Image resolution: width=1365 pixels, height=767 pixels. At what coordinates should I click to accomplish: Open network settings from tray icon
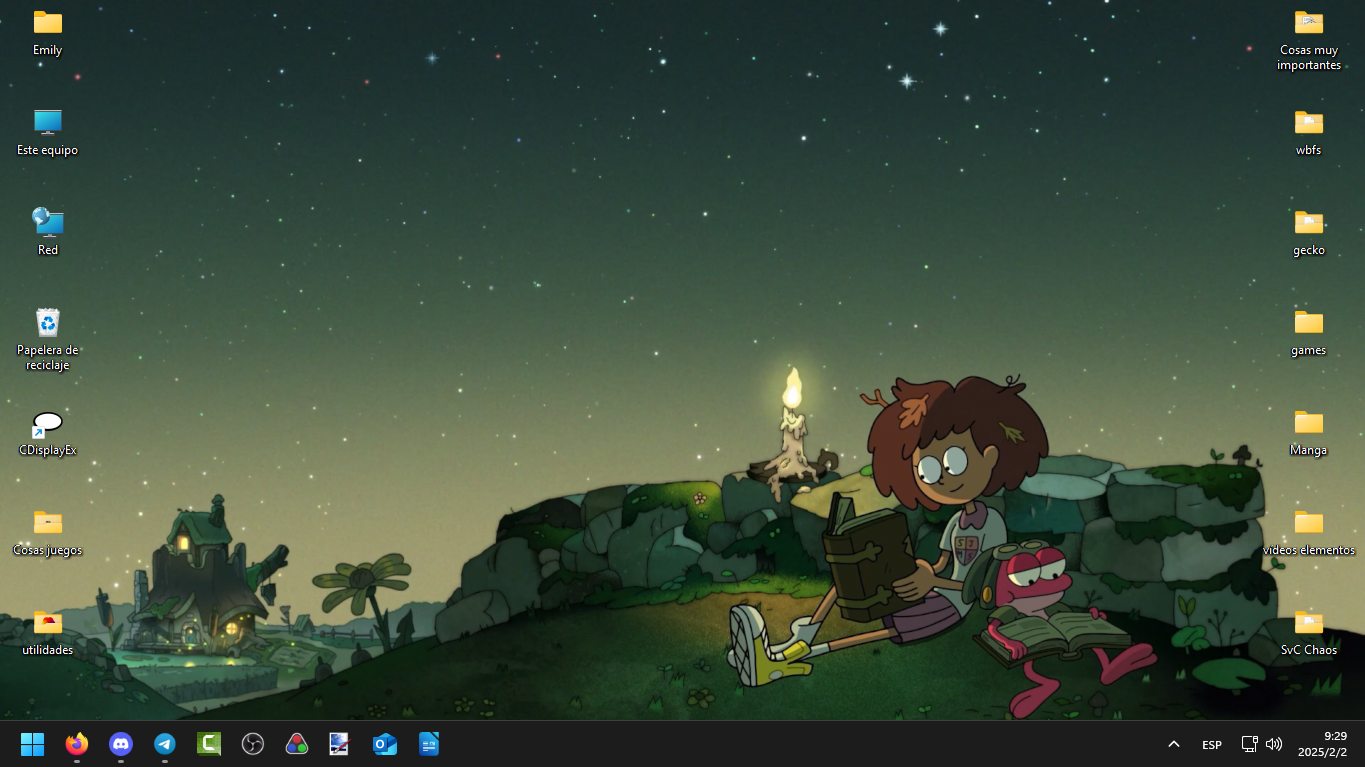(x=1249, y=744)
